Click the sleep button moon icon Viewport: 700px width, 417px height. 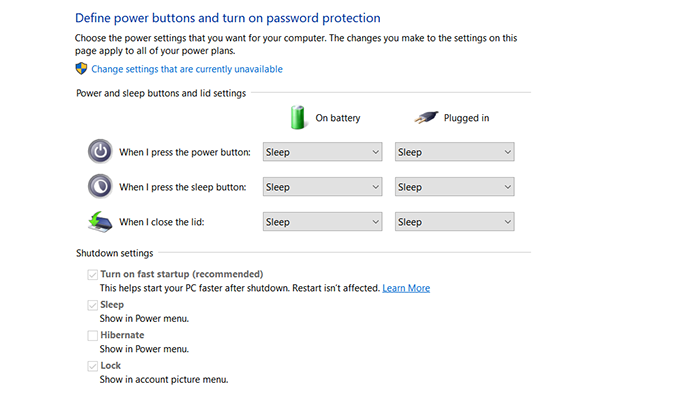click(101, 186)
